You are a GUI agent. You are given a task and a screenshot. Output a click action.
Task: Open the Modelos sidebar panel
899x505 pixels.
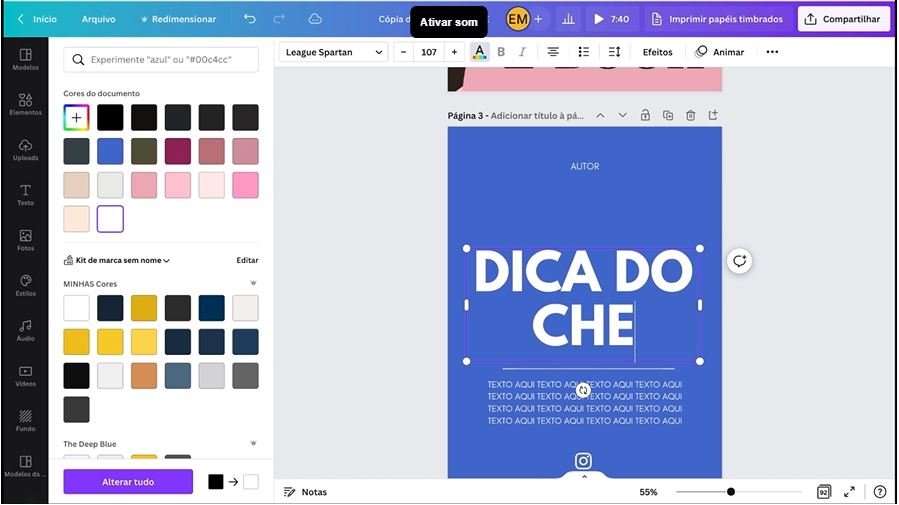25,59
